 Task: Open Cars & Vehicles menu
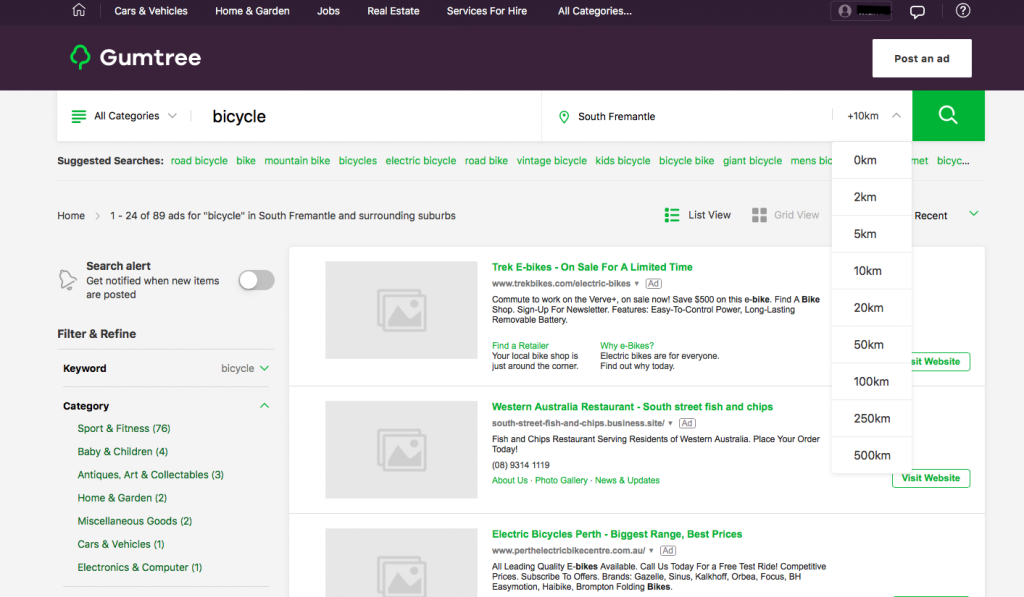click(151, 11)
